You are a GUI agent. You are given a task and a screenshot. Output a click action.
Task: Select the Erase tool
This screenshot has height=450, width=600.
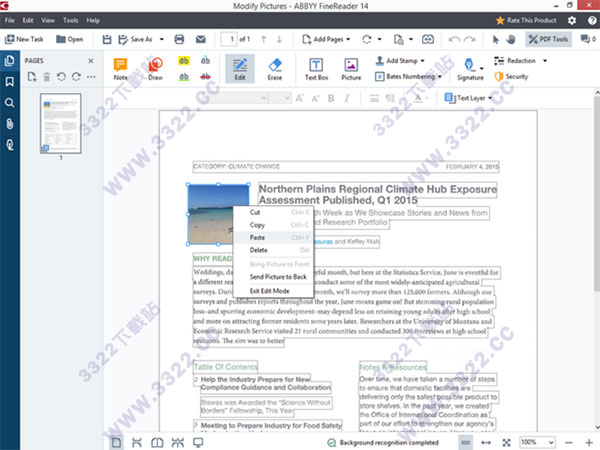[x=275, y=69]
